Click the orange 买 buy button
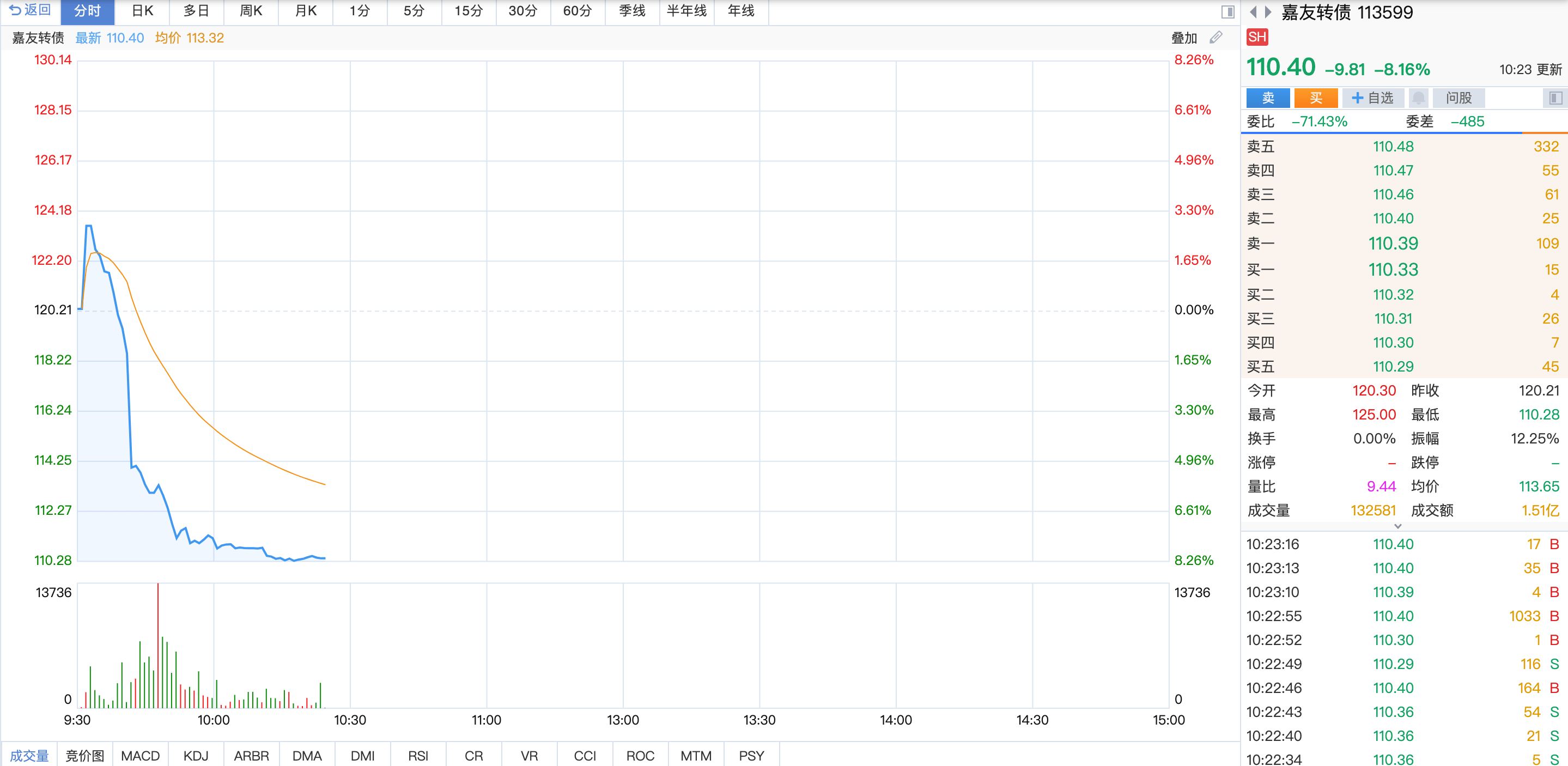The height and width of the screenshot is (766, 1568). (1316, 98)
